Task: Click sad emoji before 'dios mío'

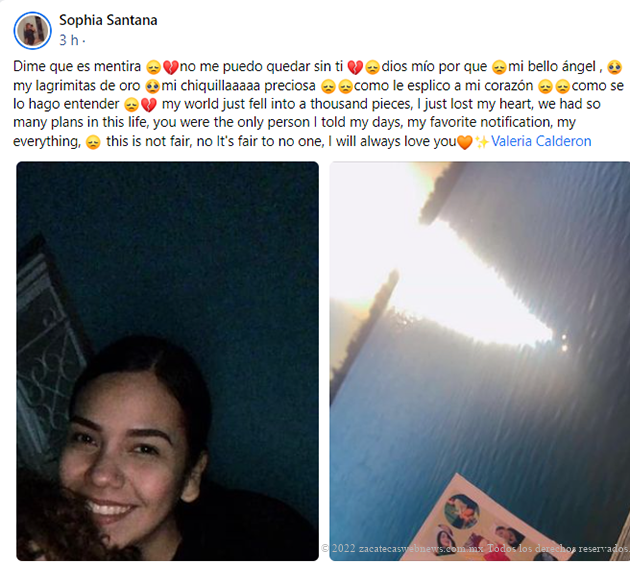Action: pos(373,67)
